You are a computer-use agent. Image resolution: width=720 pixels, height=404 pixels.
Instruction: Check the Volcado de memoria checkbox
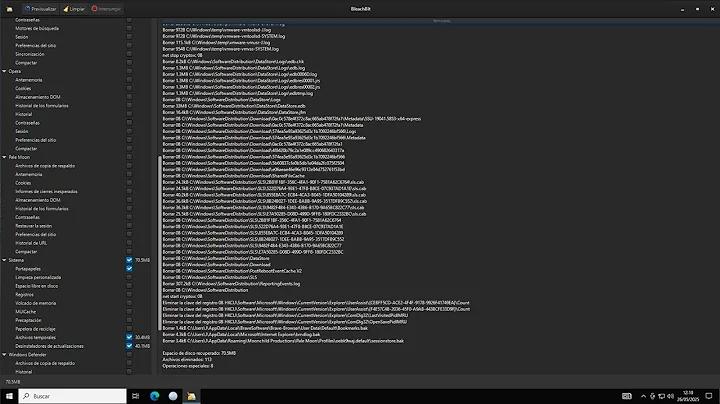pyautogui.click(x=129, y=303)
